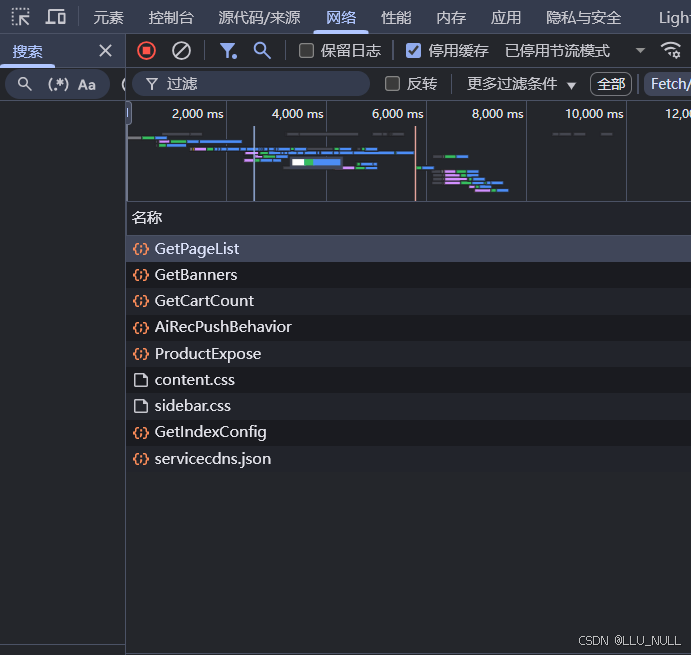Screen dimensions: 691x655
Task: Switch to the 控制台 tab
Action: [x=171, y=18]
